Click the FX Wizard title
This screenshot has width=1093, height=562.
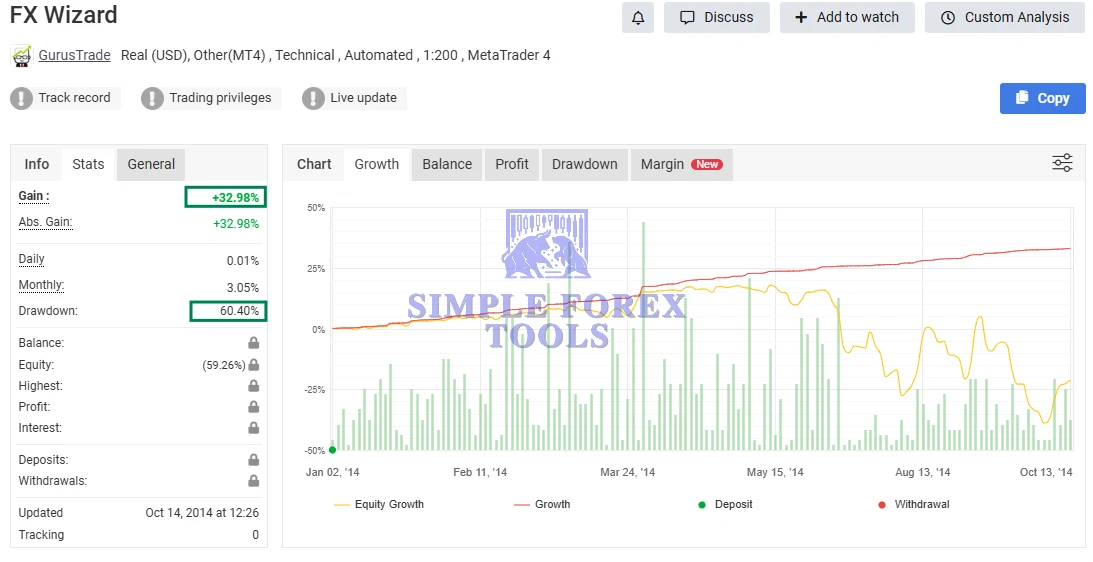[64, 15]
